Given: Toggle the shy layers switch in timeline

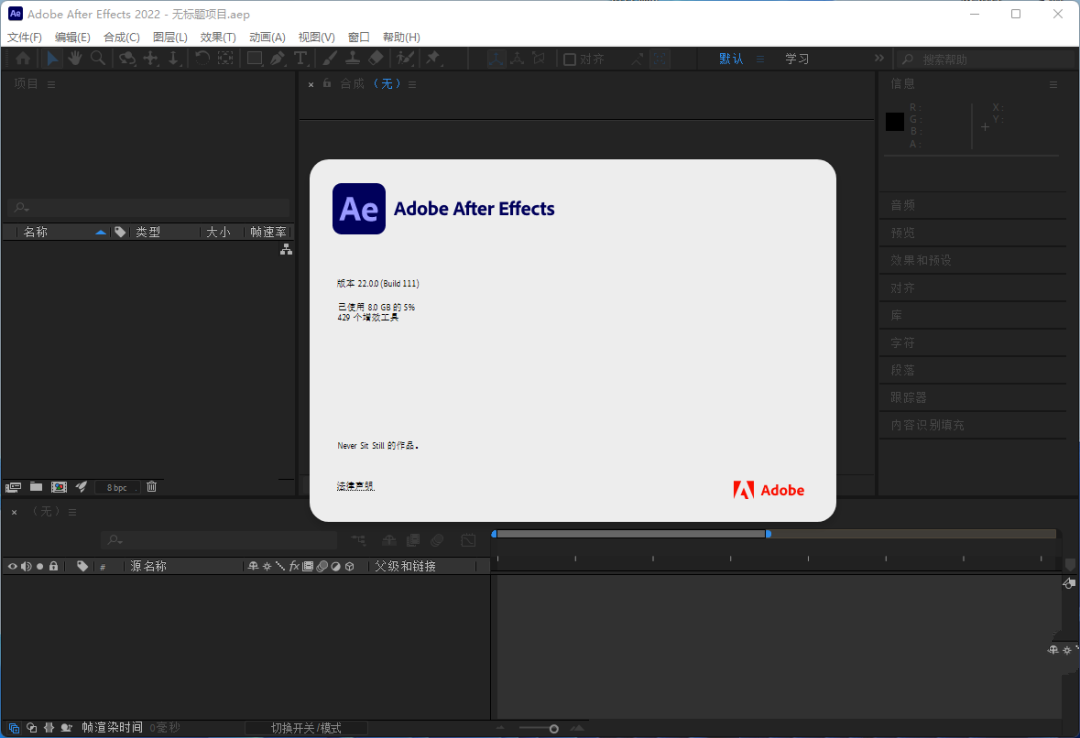Looking at the screenshot, I should (x=389, y=540).
